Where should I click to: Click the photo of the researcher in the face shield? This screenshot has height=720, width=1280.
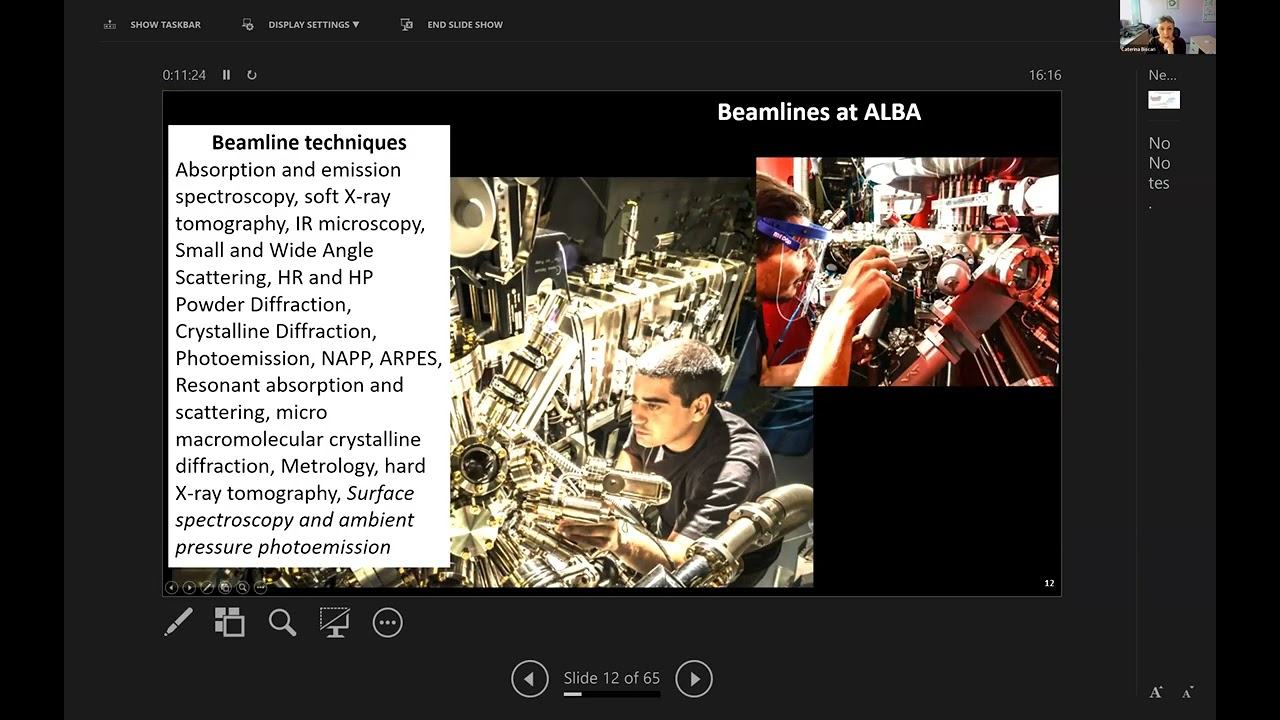tap(907, 271)
